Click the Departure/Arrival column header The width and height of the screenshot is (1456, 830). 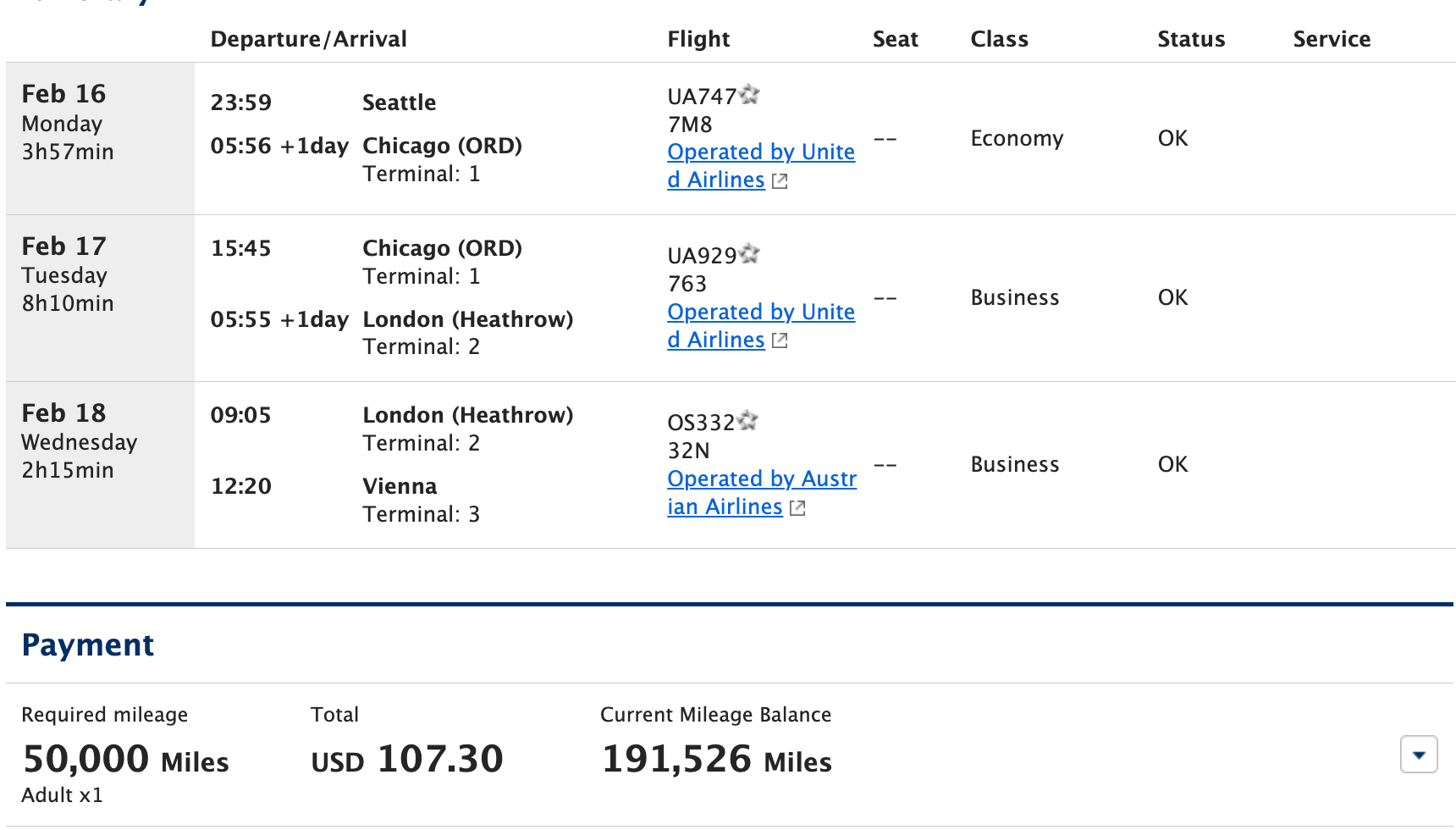click(308, 39)
